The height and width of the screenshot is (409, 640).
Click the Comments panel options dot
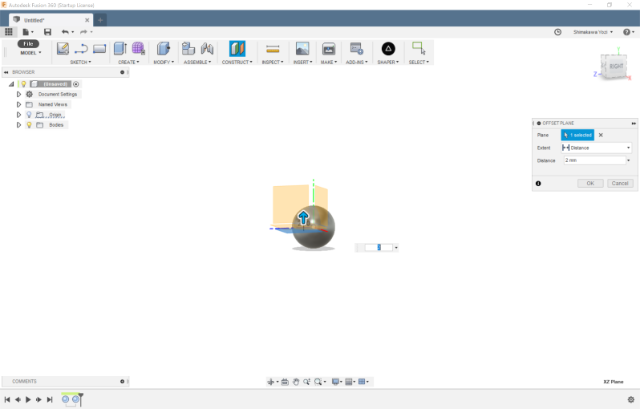[122, 381]
